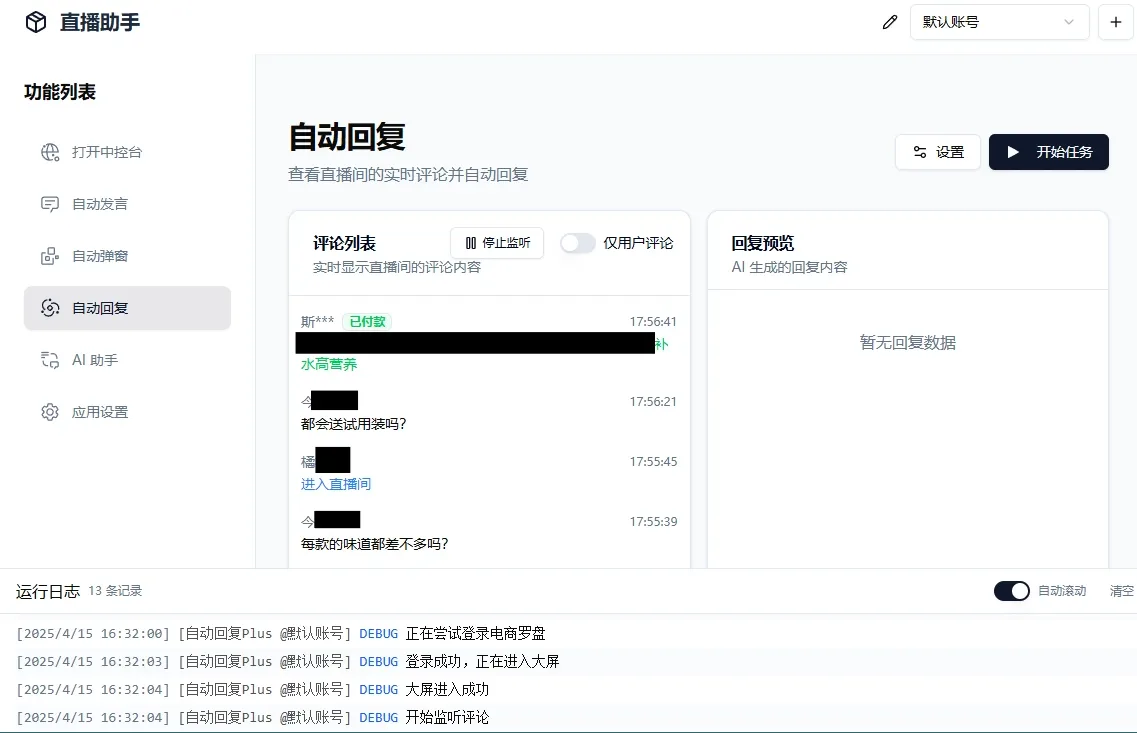Open the 默认账号 account dropdown
1137x733 pixels.
tap(999, 22)
